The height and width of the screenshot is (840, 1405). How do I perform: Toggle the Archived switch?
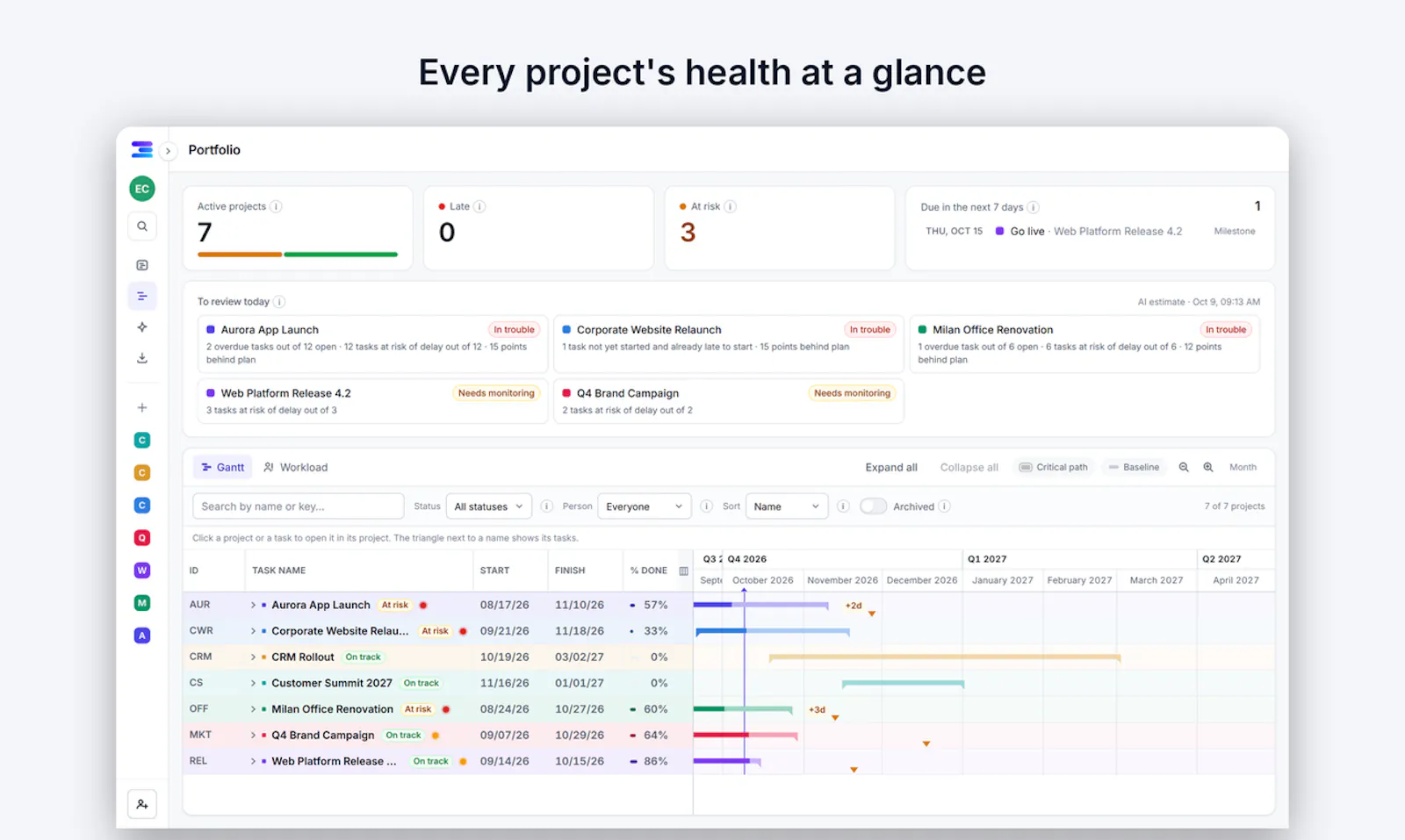873,506
